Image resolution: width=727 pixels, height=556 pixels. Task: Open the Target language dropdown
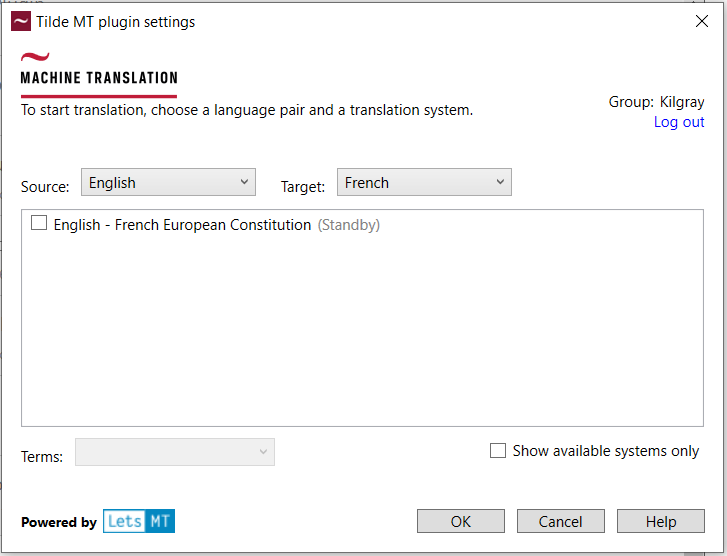[424, 183]
